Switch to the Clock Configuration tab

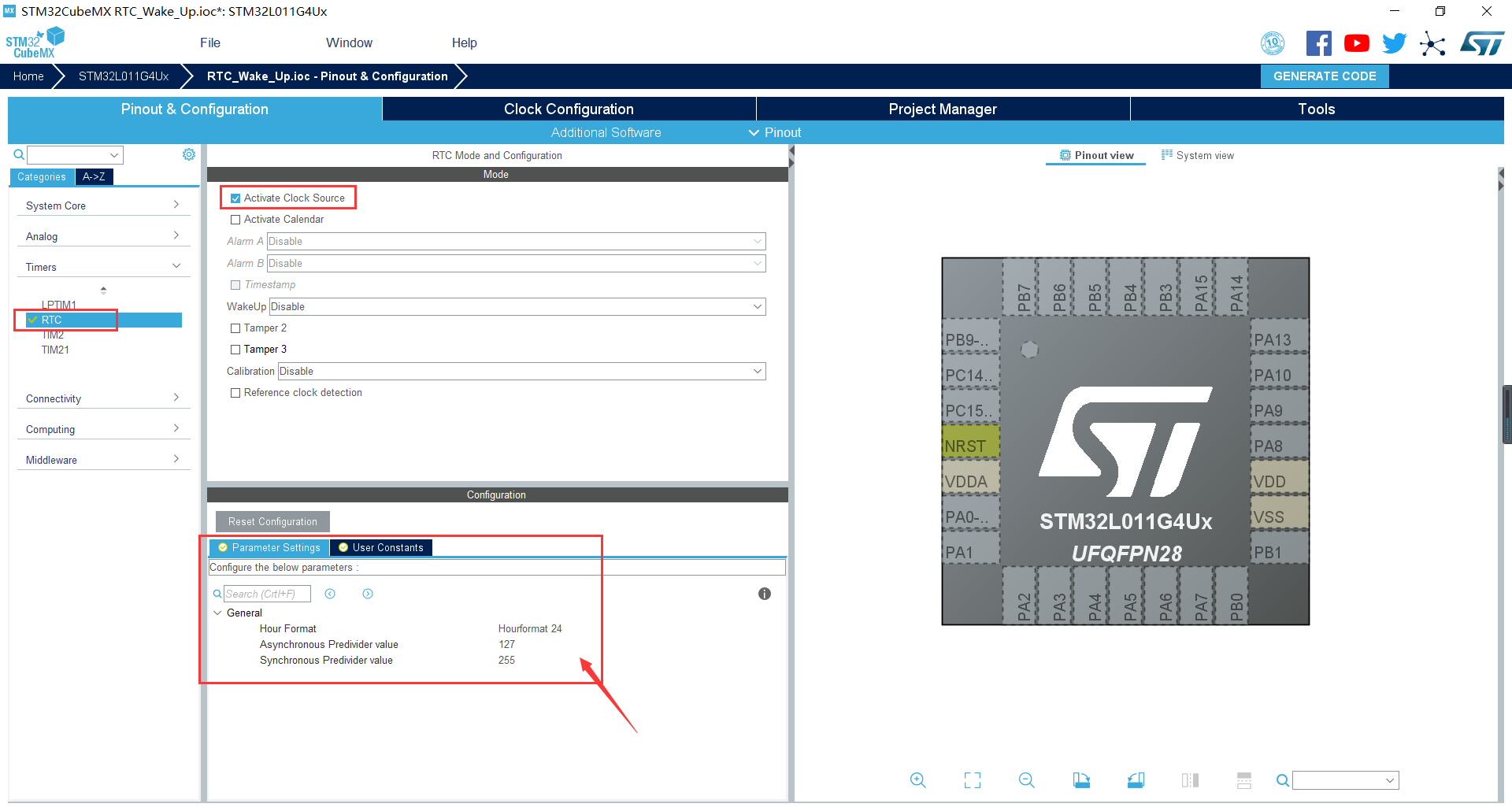569,109
